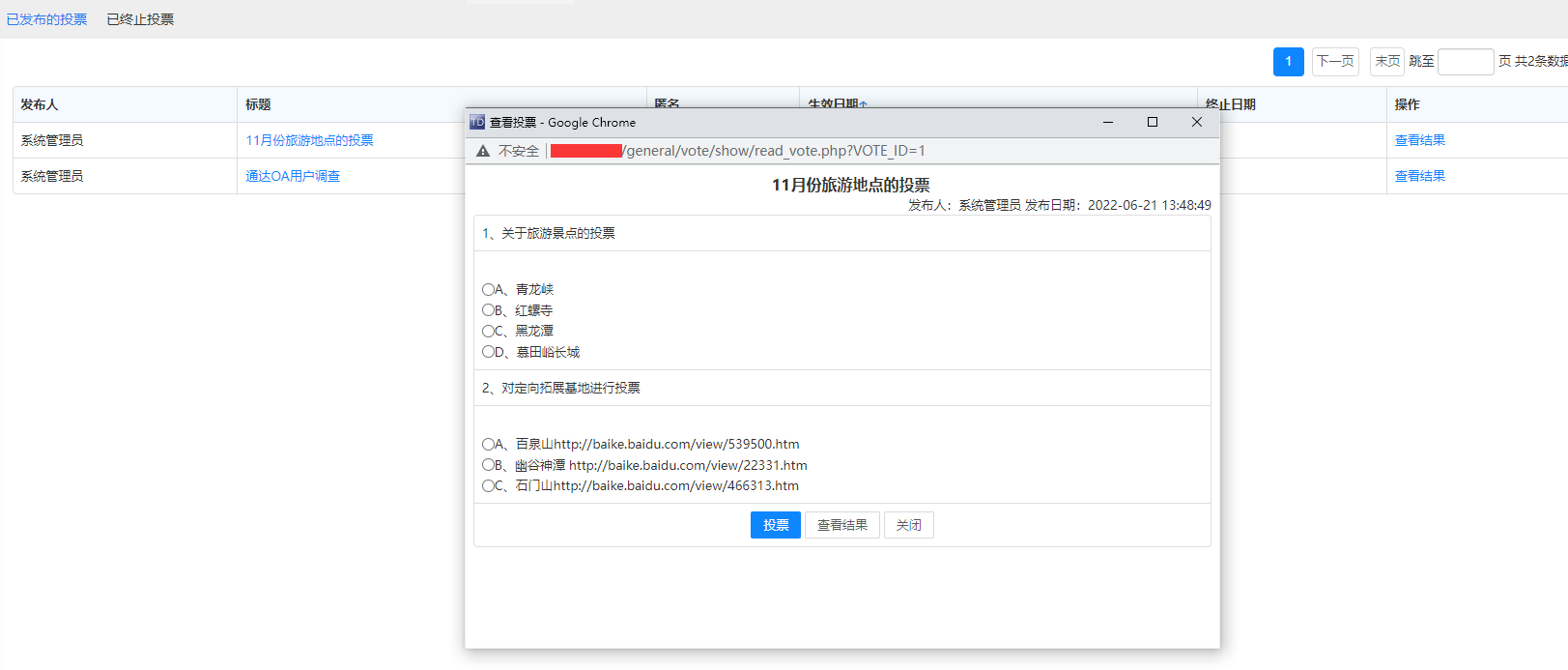The width and height of the screenshot is (1568, 670).
Task: Open 通达OA用户调查 vote link
Action: click(x=293, y=176)
